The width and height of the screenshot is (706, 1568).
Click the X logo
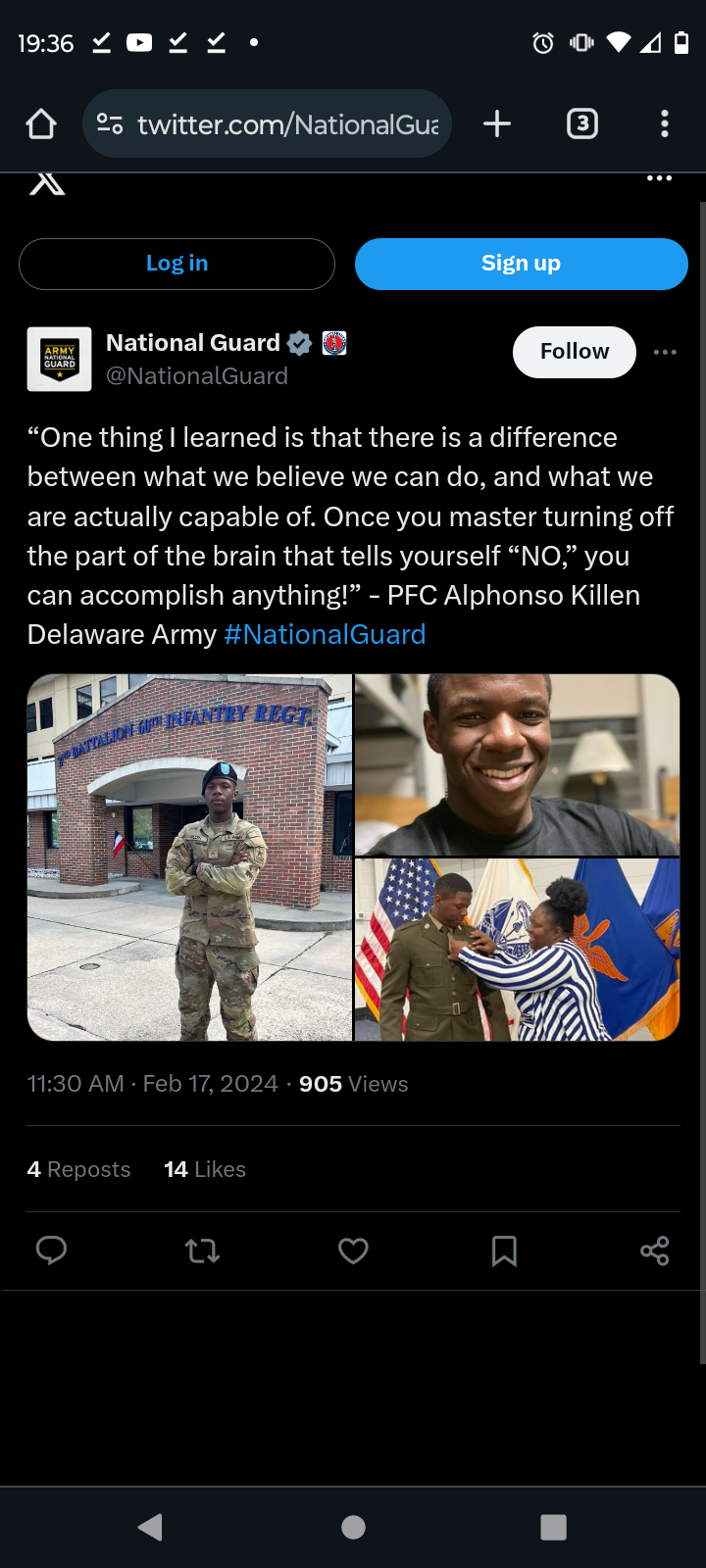[x=47, y=183]
